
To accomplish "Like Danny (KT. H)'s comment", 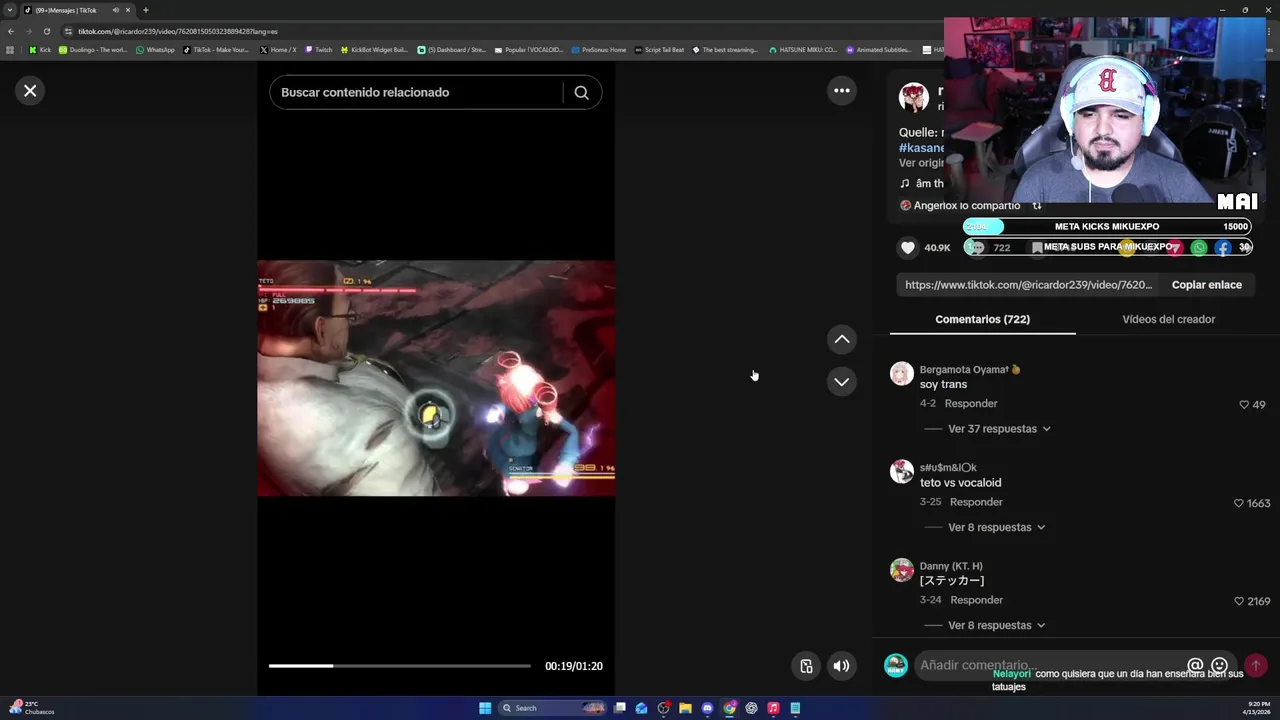I will click(1239, 601).
